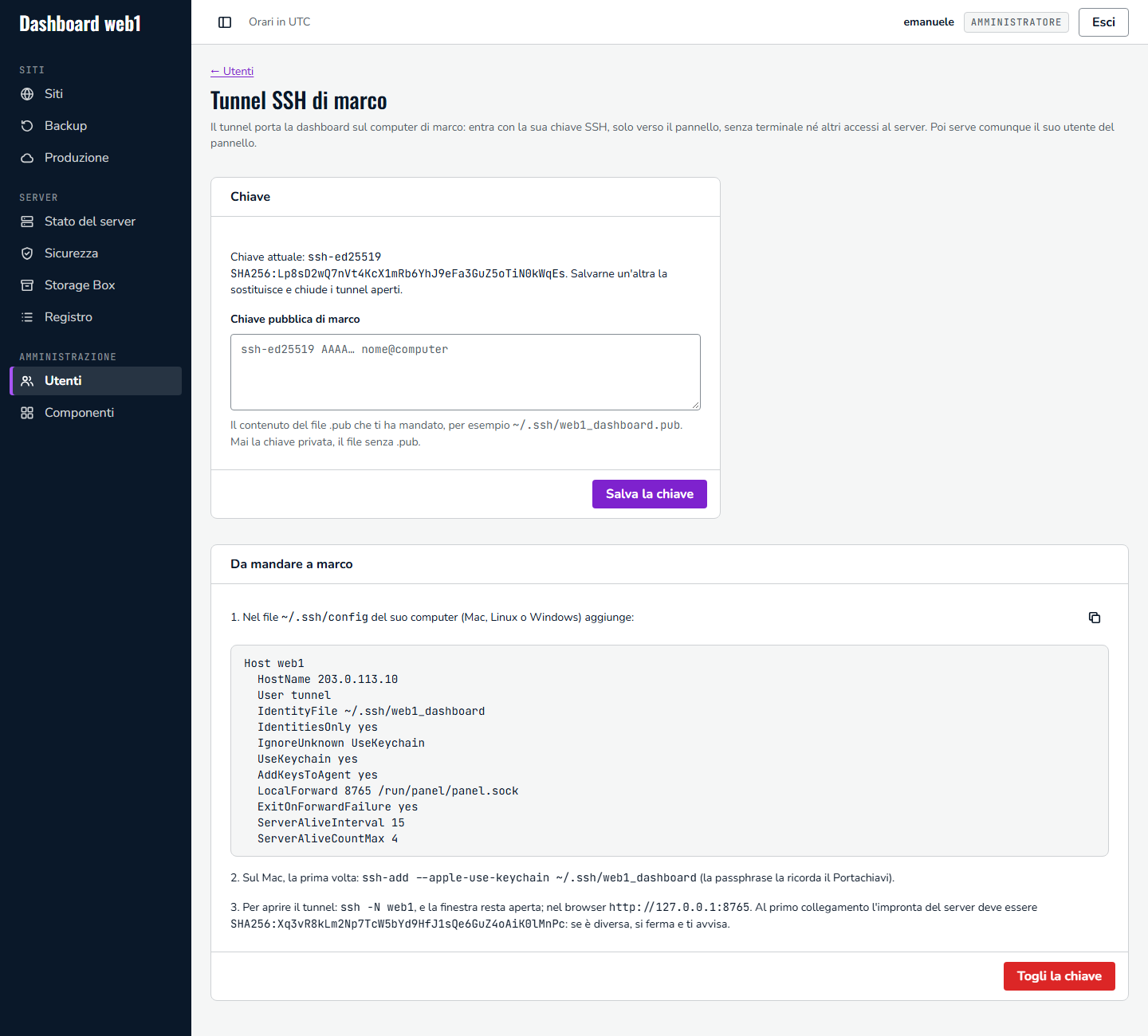Click the Dashboard web1 title
This screenshot has width=1148, height=1036.
80,24
